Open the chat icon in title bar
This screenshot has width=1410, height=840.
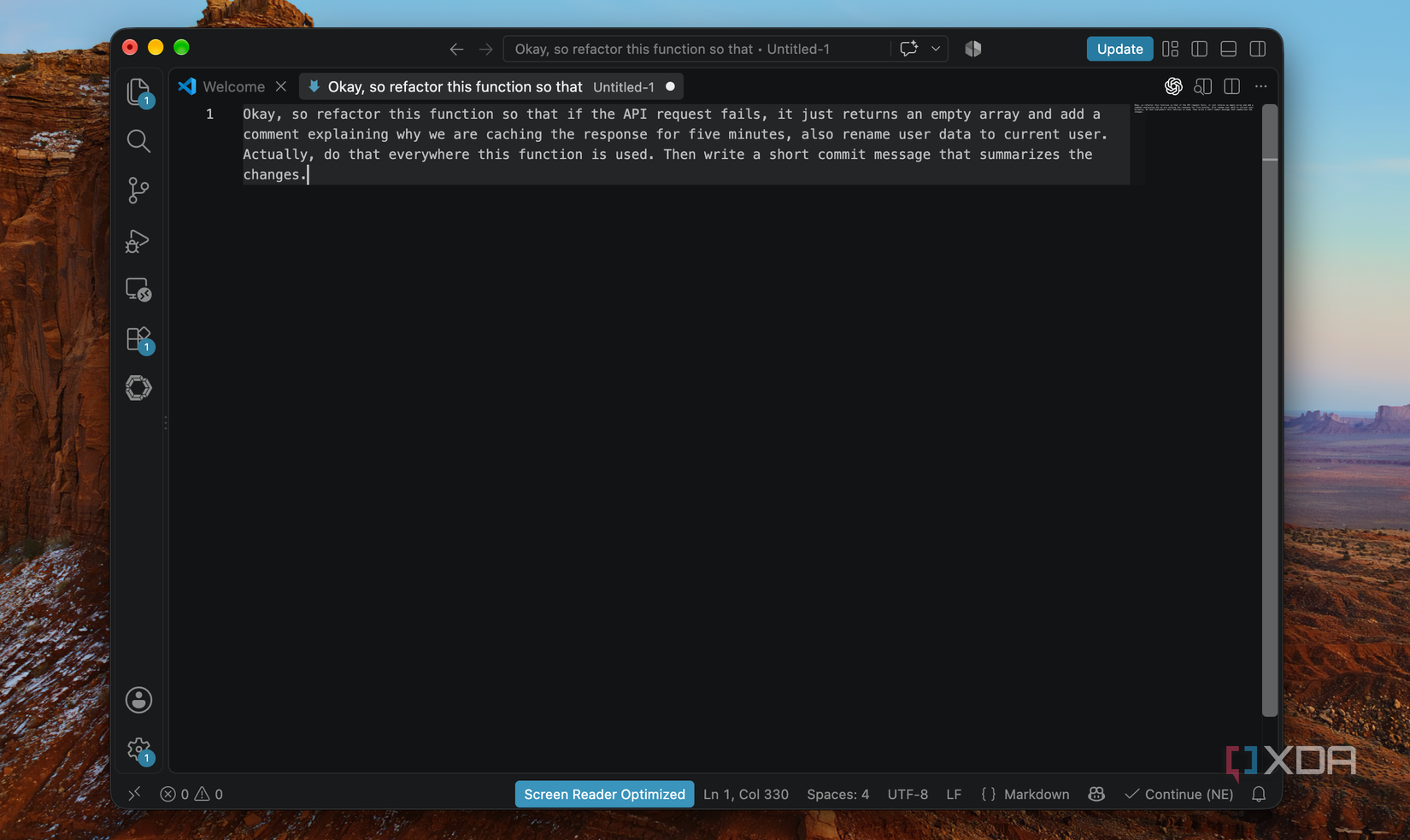coord(908,49)
